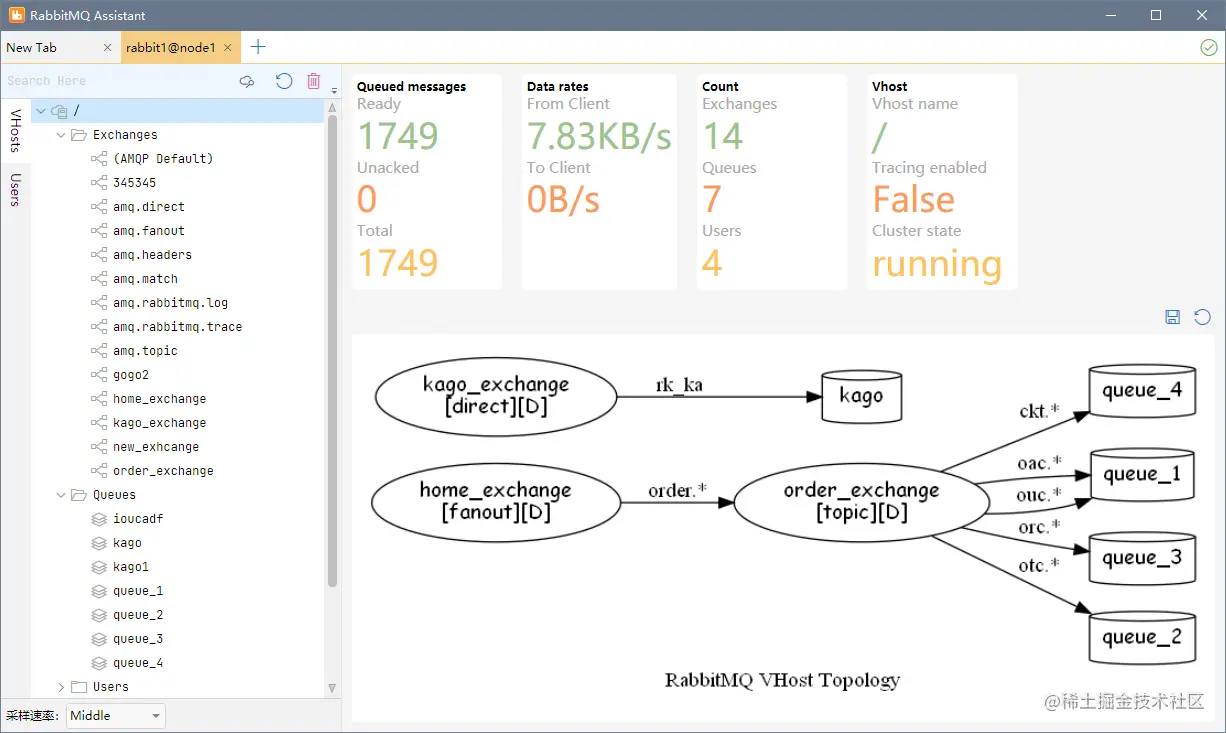The width and height of the screenshot is (1226, 733).
Task: Collapse the root vhost node
Action: [41, 111]
